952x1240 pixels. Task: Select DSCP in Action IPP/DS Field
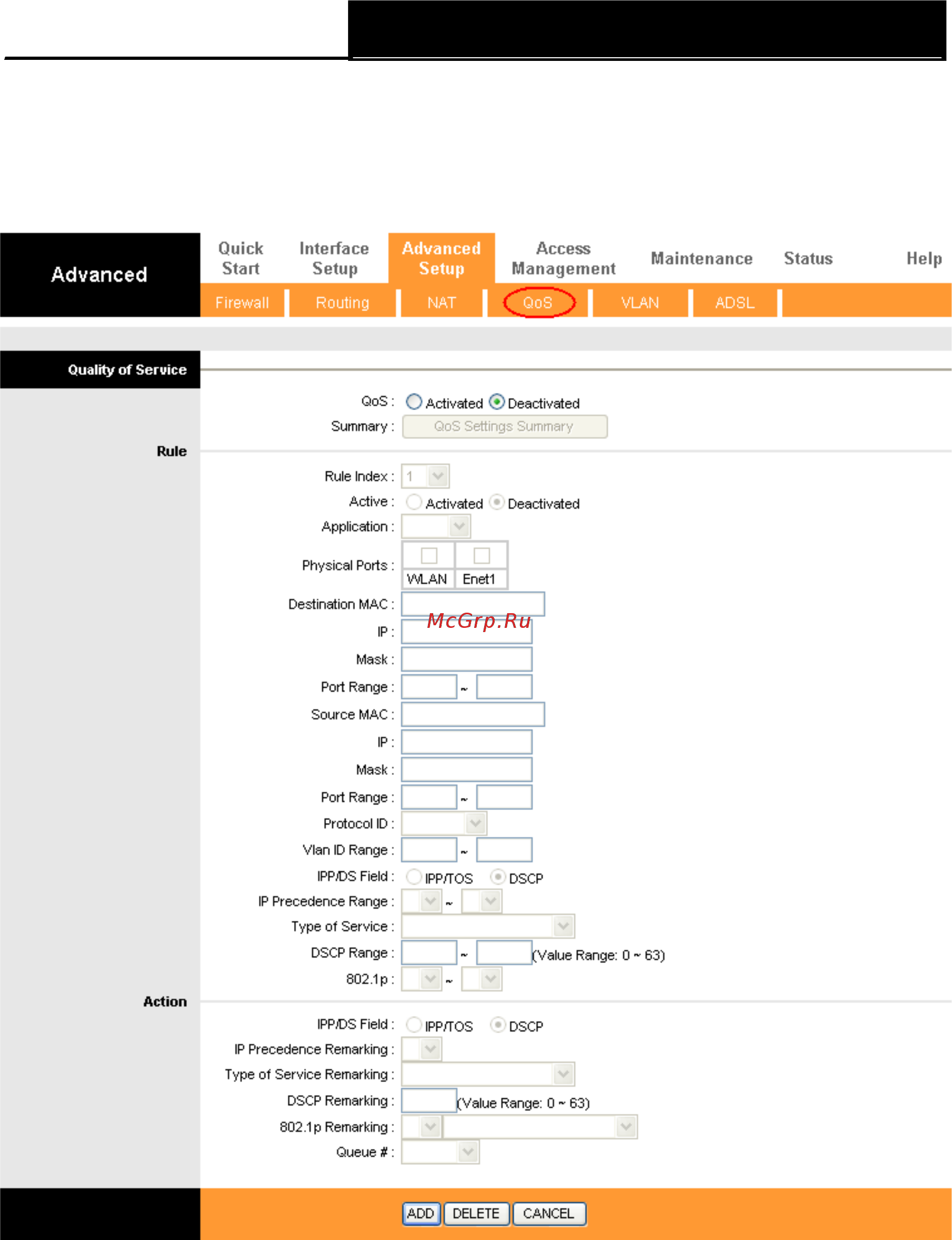click(498, 1025)
